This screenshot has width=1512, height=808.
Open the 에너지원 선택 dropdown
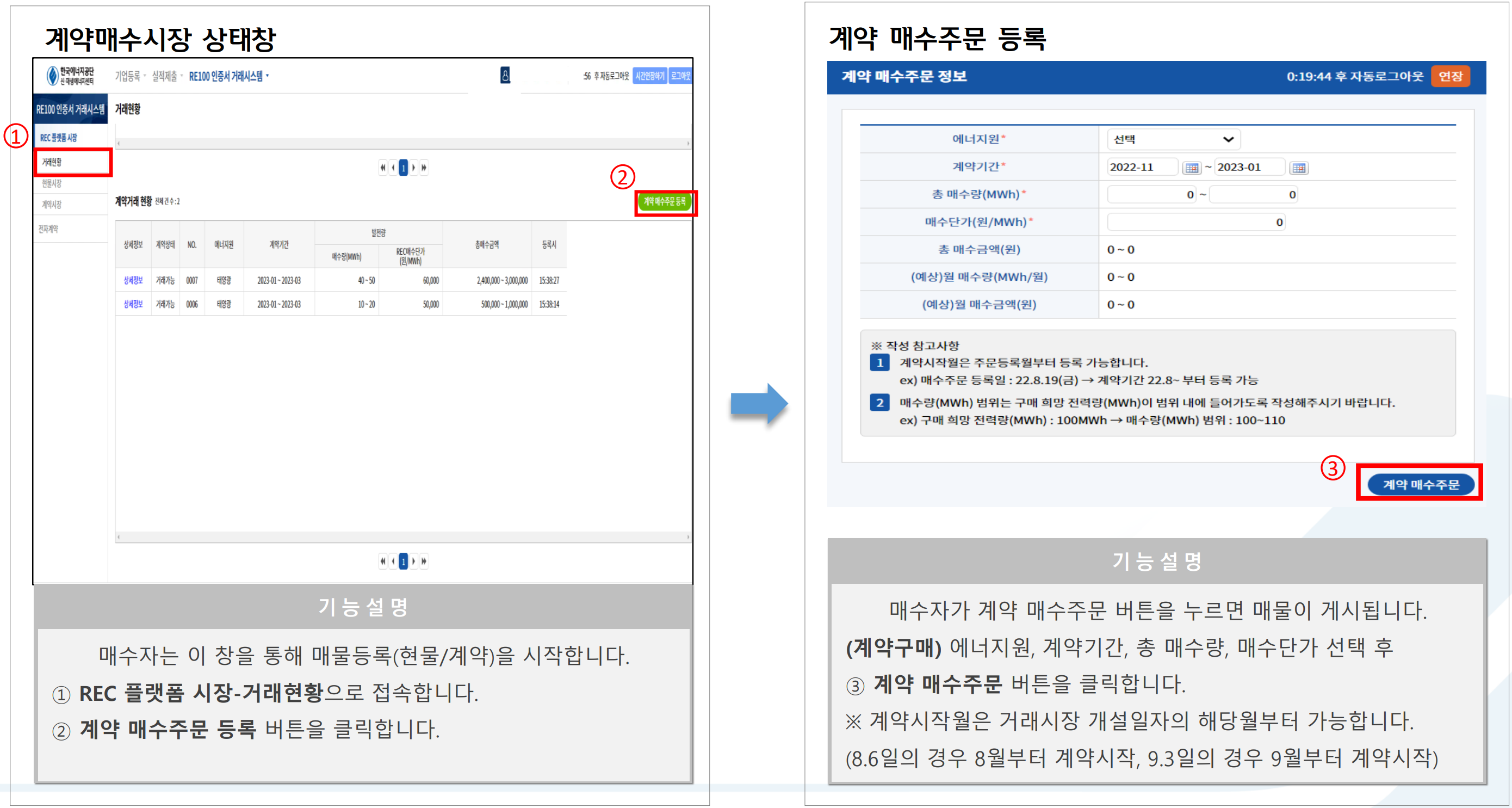(x=1173, y=140)
